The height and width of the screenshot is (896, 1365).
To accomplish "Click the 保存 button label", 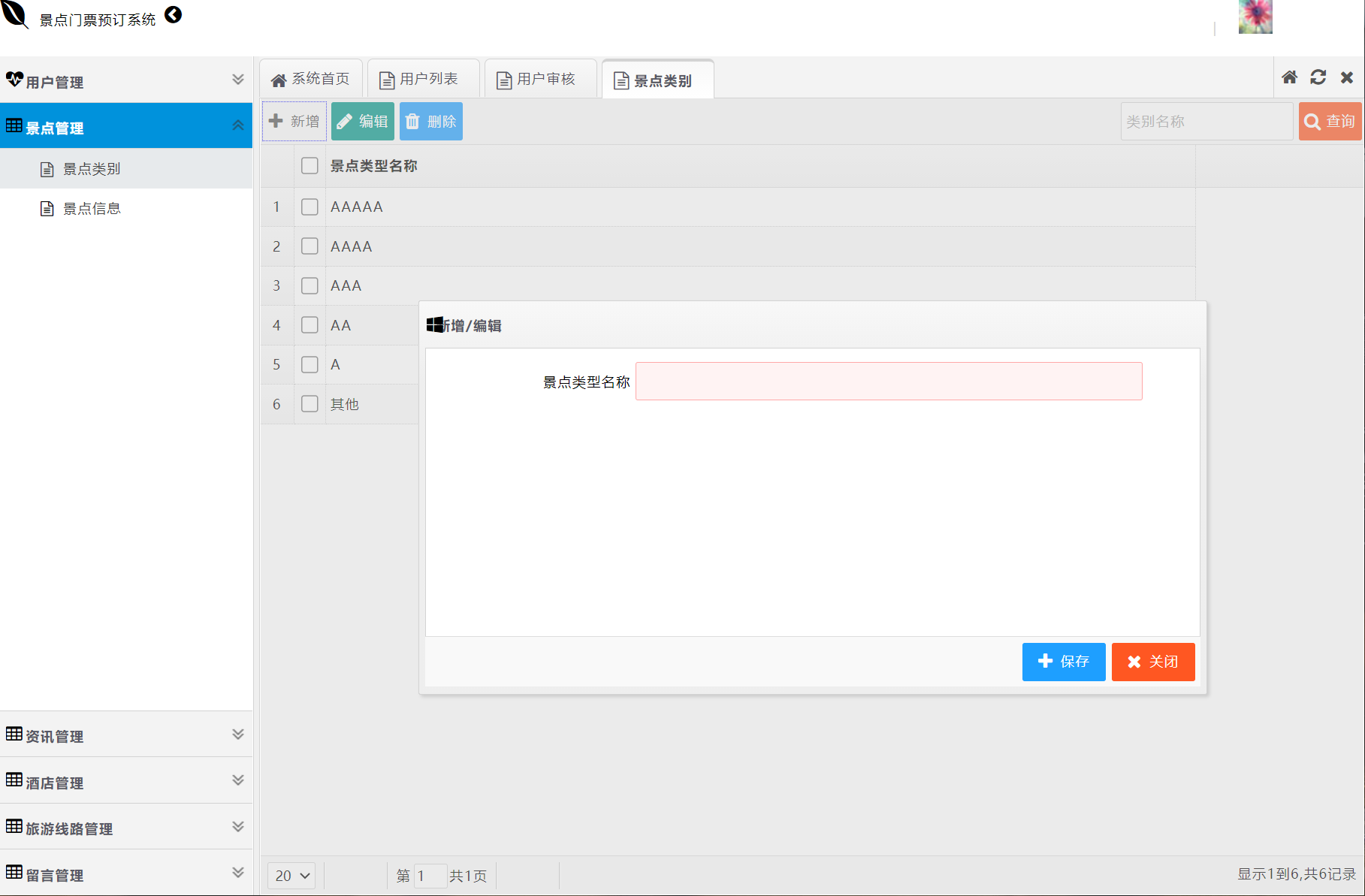I will pyautogui.click(x=1075, y=662).
